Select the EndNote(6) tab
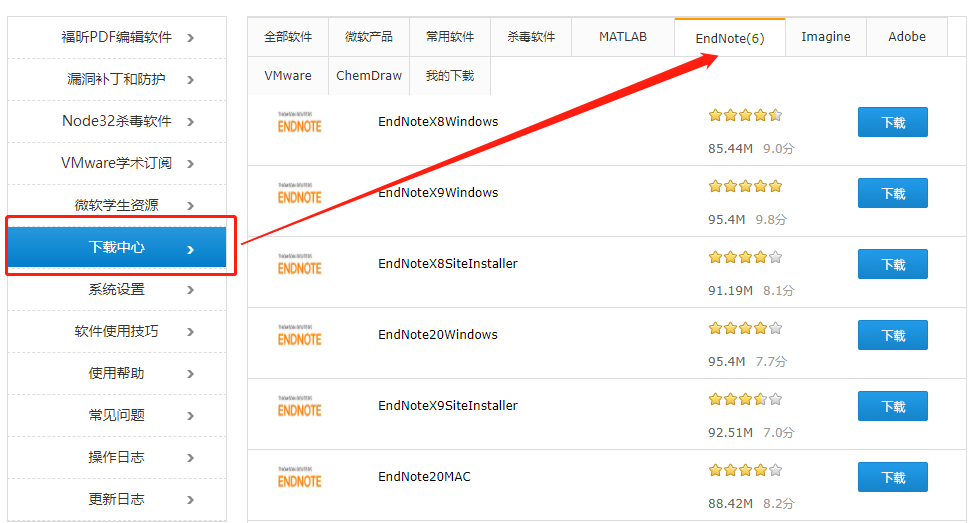 730,38
